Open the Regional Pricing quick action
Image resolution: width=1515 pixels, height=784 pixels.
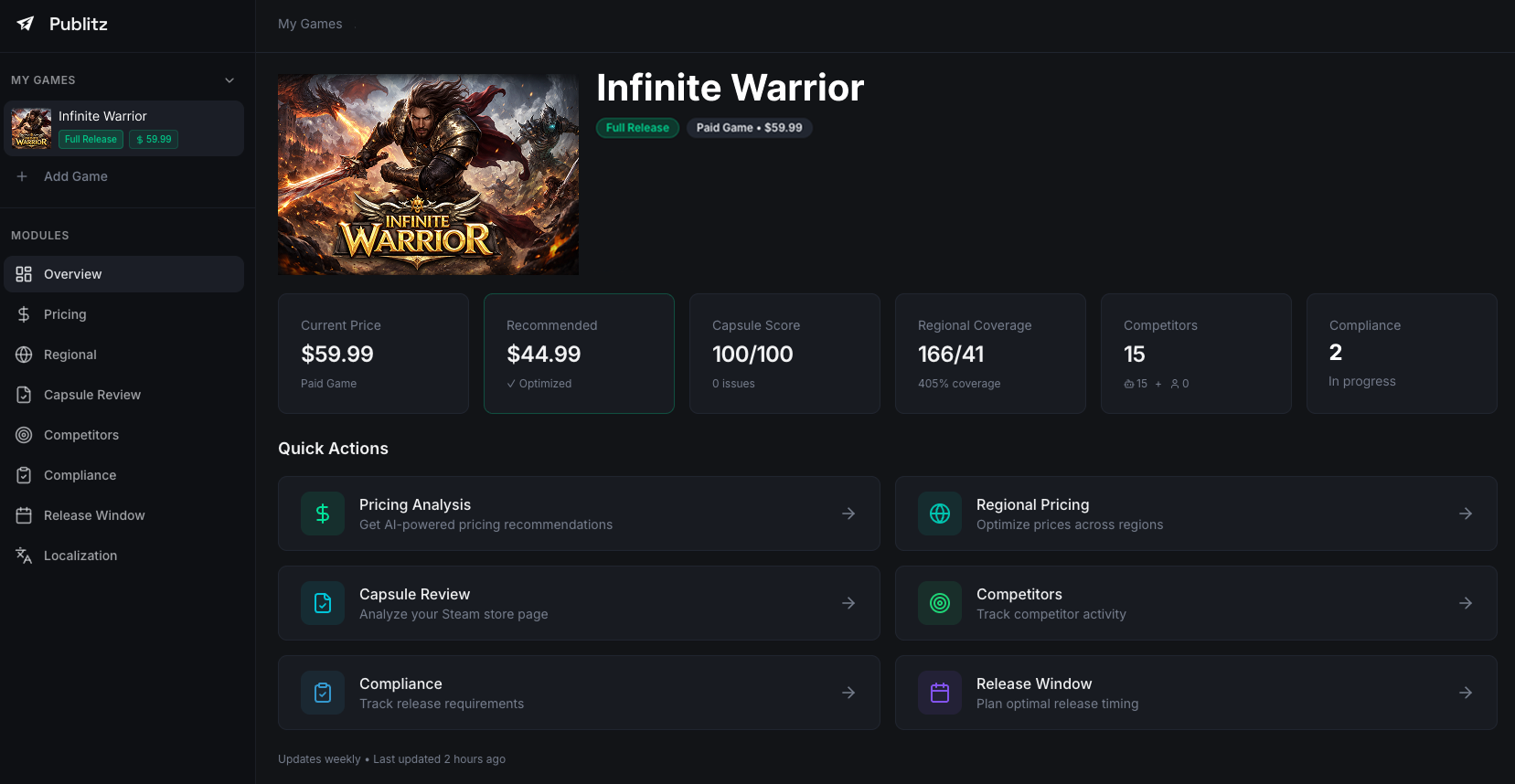point(1196,514)
